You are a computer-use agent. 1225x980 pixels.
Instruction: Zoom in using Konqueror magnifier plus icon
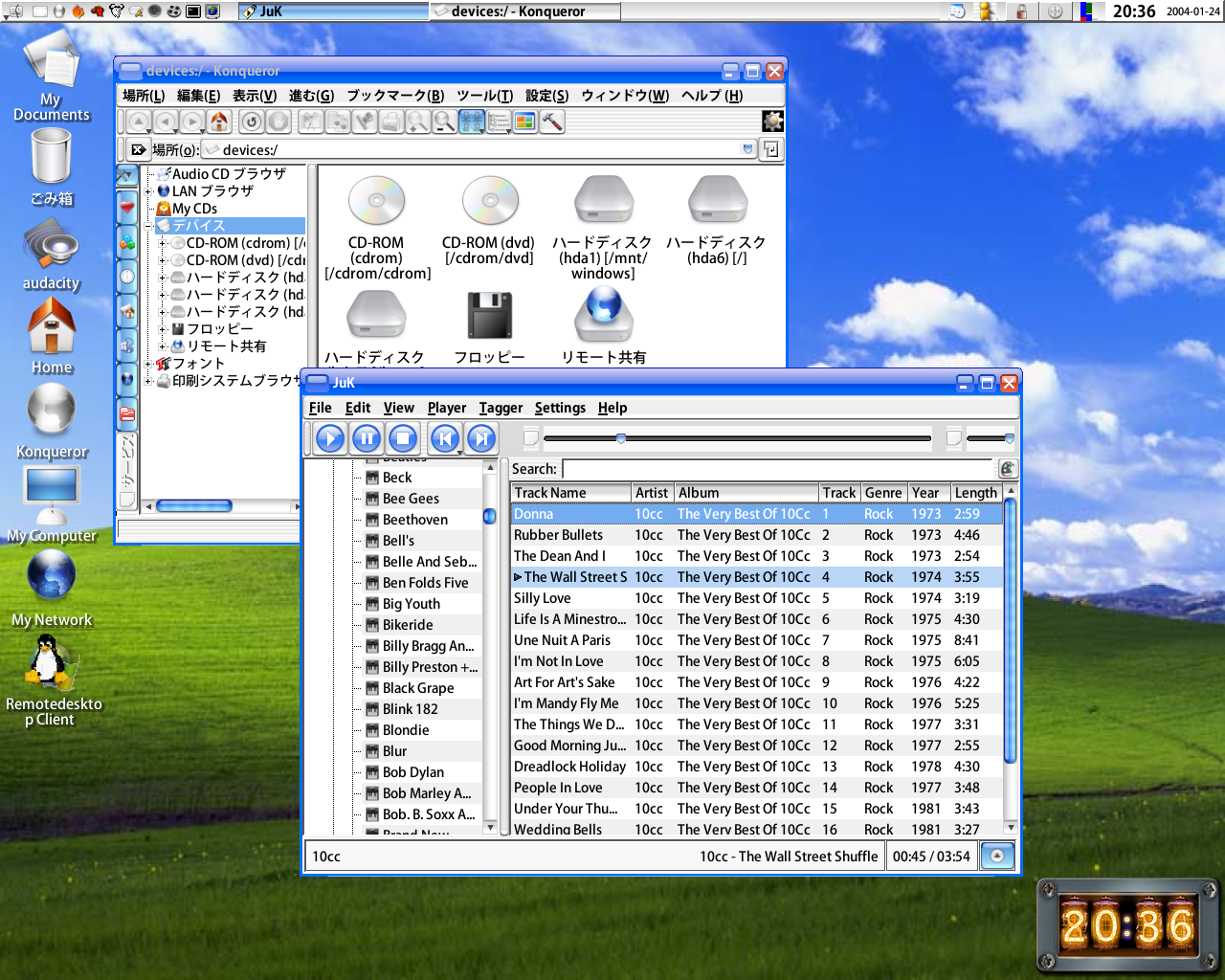tap(418, 122)
